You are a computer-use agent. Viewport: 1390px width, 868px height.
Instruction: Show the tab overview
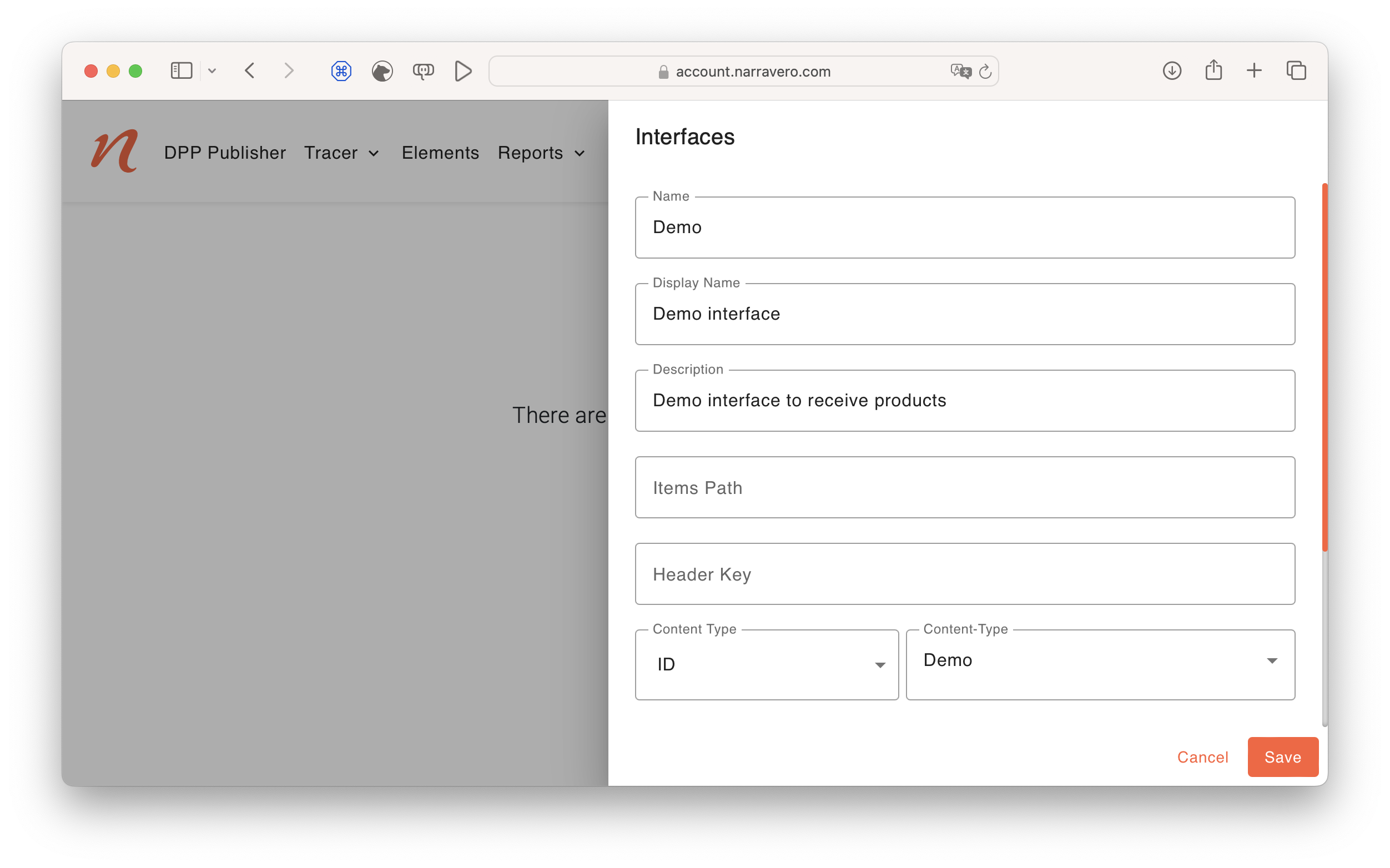pyautogui.click(x=1296, y=70)
